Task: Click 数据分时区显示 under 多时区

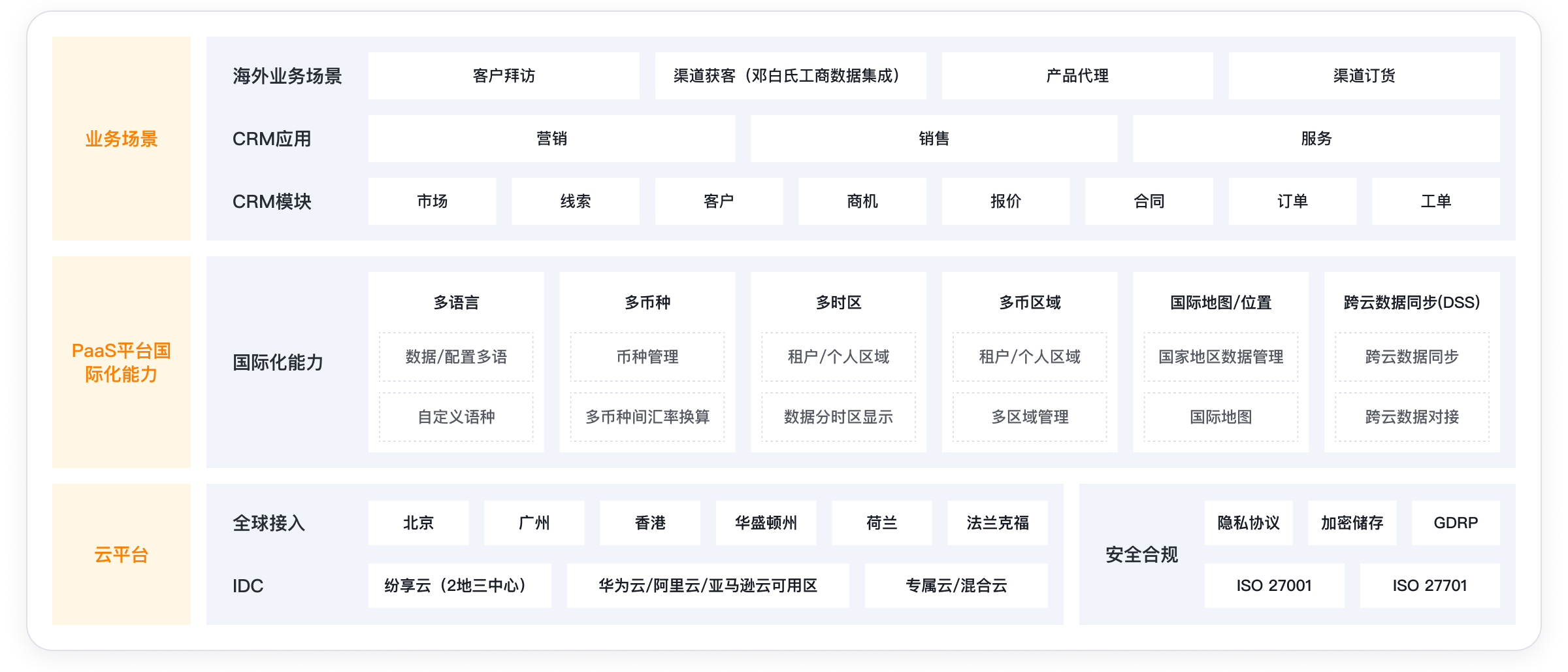Action: (x=838, y=417)
